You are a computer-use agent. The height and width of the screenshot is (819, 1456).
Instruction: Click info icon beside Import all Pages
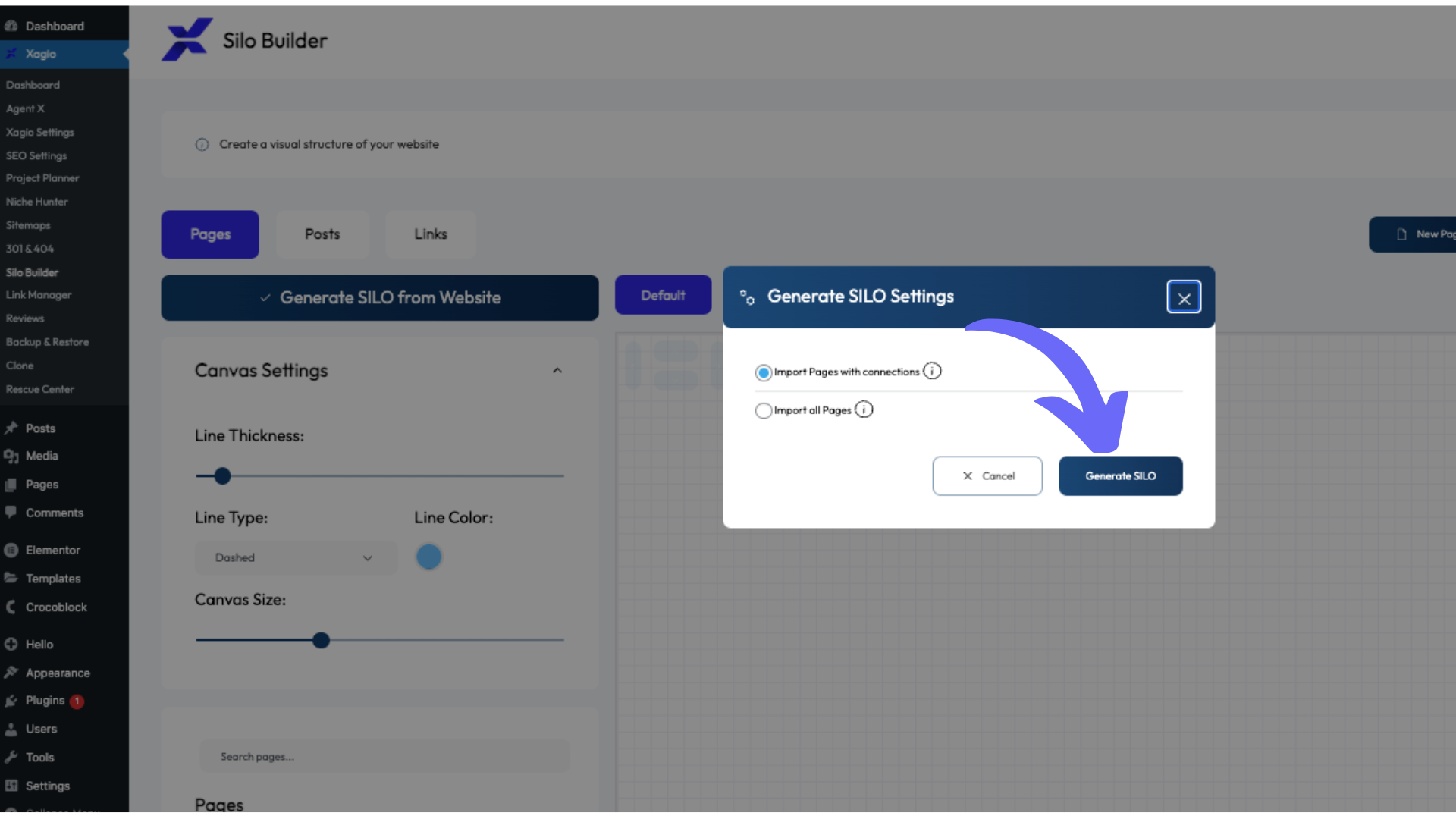point(864,409)
